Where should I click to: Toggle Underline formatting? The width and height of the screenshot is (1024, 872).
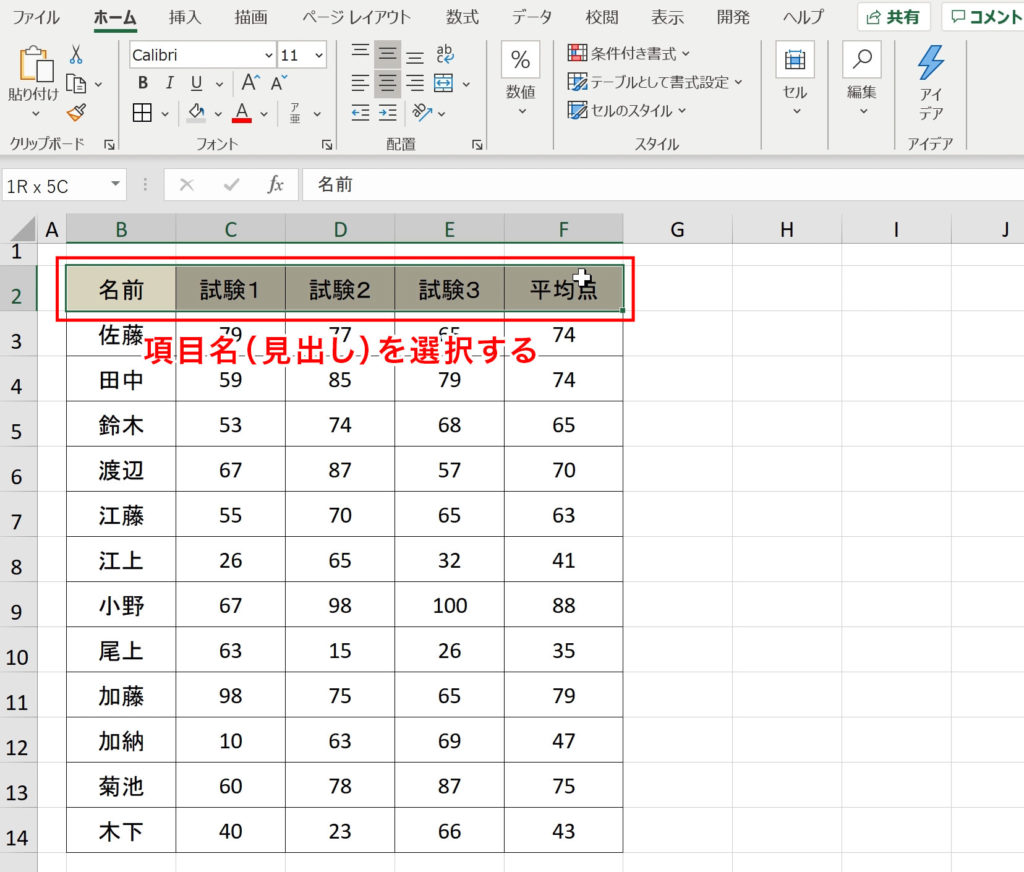(x=197, y=83)
